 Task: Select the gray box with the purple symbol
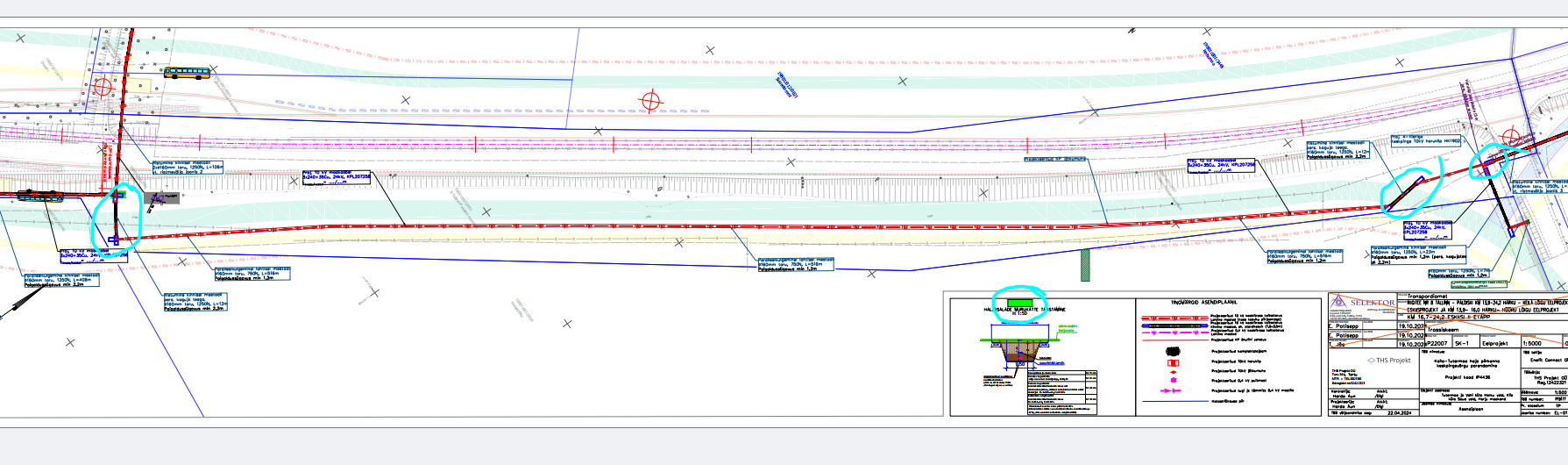(x=161, y=198)
